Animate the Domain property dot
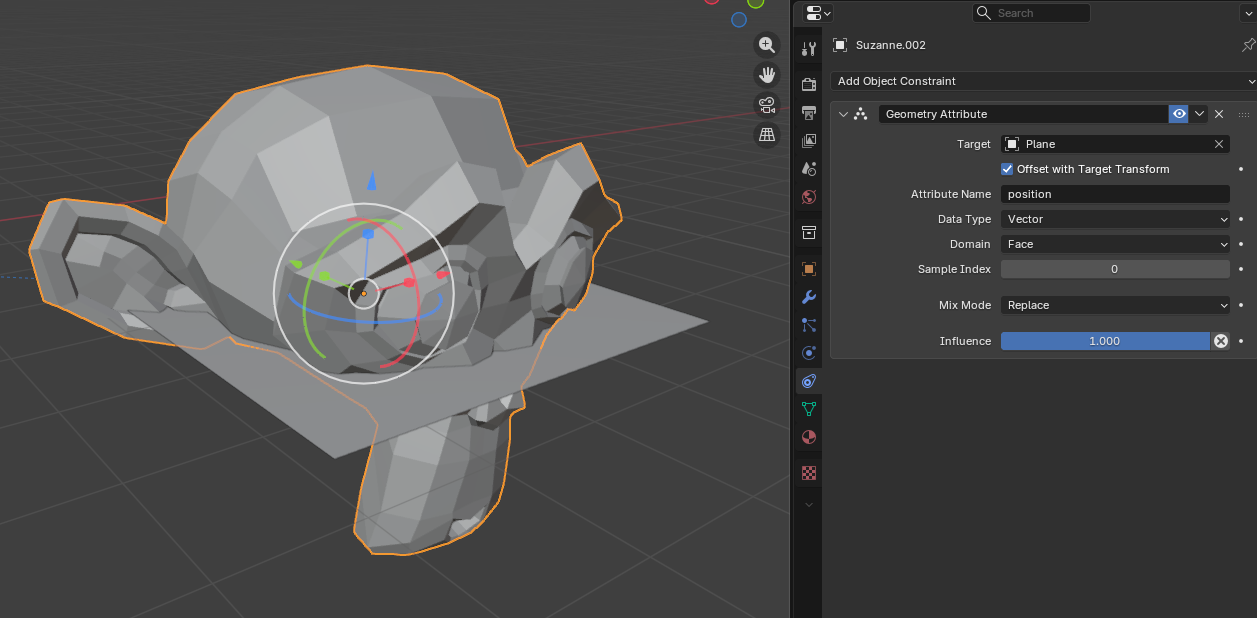Image resolution: width=1257 pixels, height=618 pixels. 1241,244
